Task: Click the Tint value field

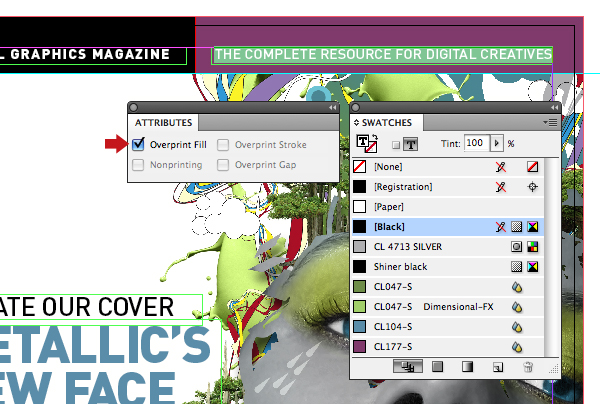Action: 477,143
